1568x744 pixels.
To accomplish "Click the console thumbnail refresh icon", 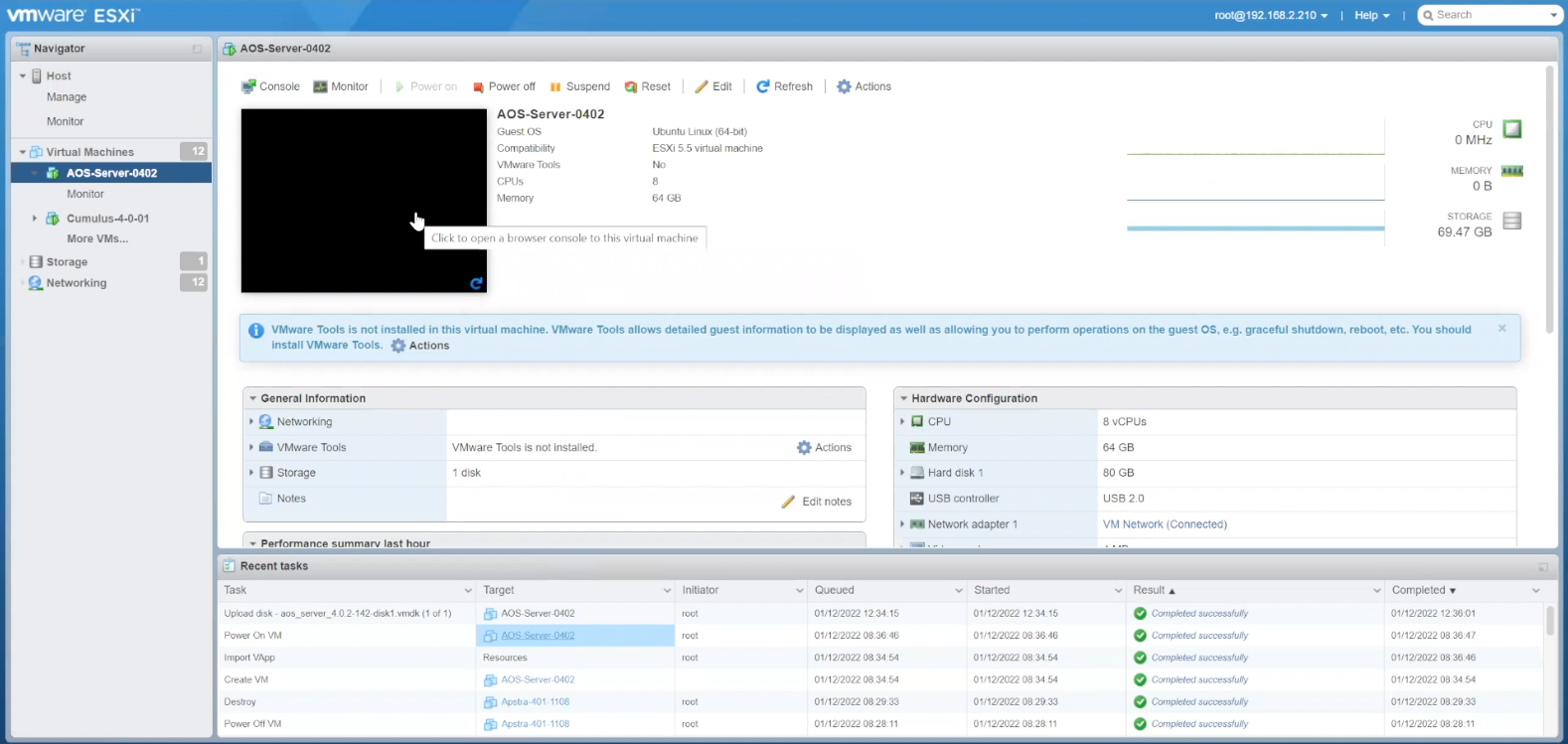I will [476, 283].
